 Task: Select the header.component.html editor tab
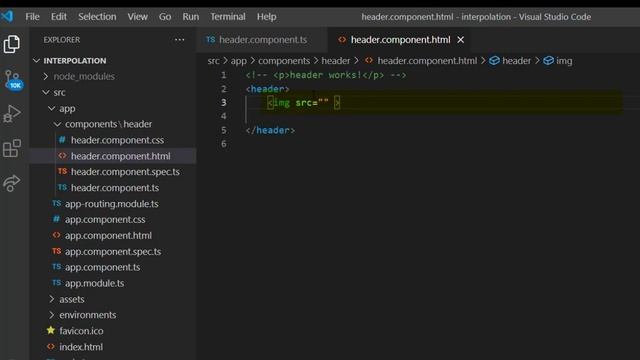pyautogui.click(x=400, y=40)
